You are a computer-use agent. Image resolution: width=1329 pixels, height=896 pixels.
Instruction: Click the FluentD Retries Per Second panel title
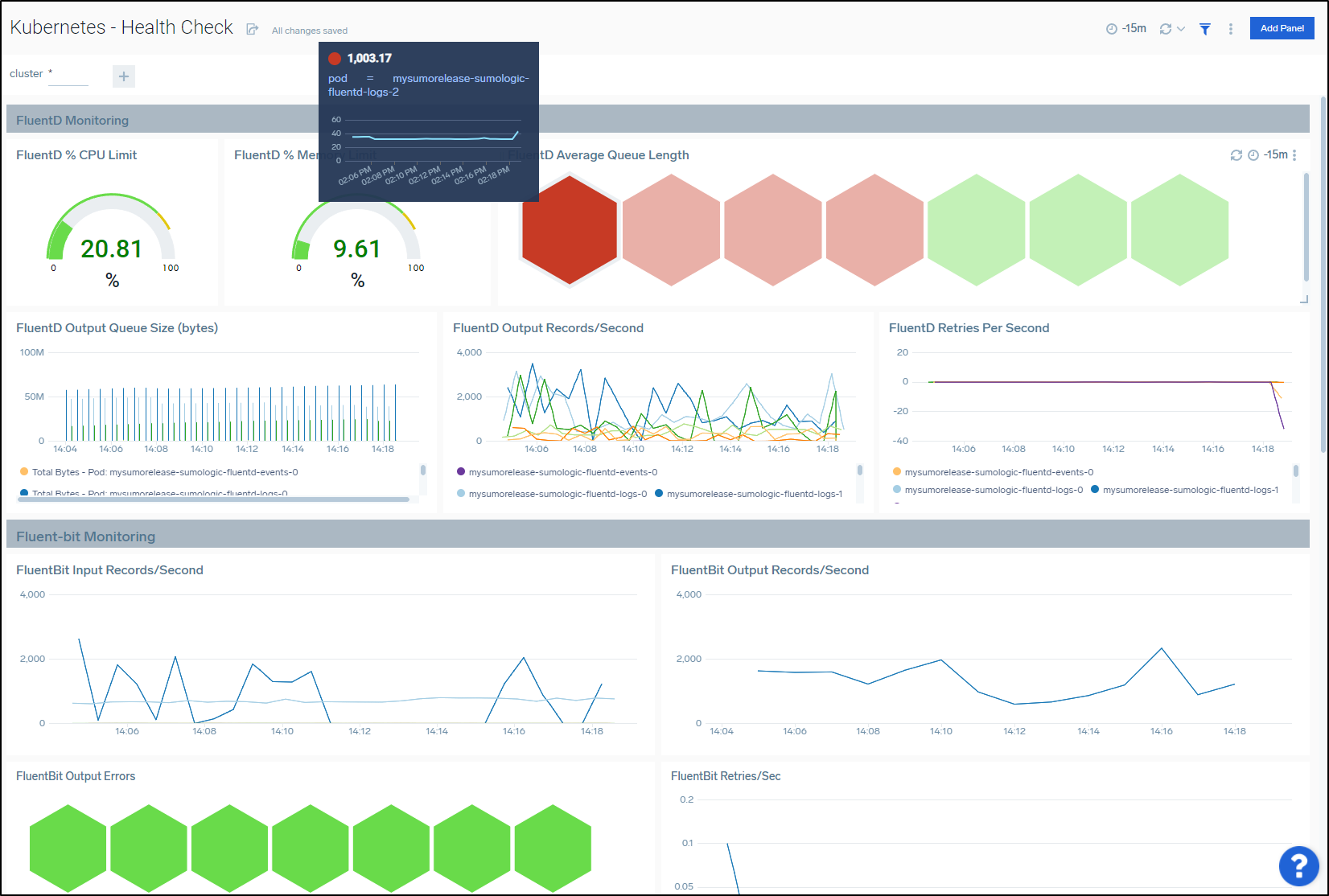click(969, 328)
